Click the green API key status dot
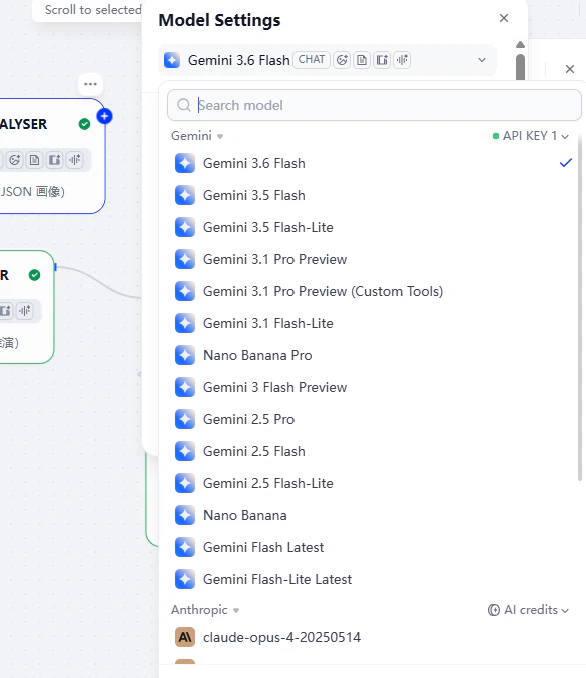Screen dimensions: 586x678 (496, 136)
